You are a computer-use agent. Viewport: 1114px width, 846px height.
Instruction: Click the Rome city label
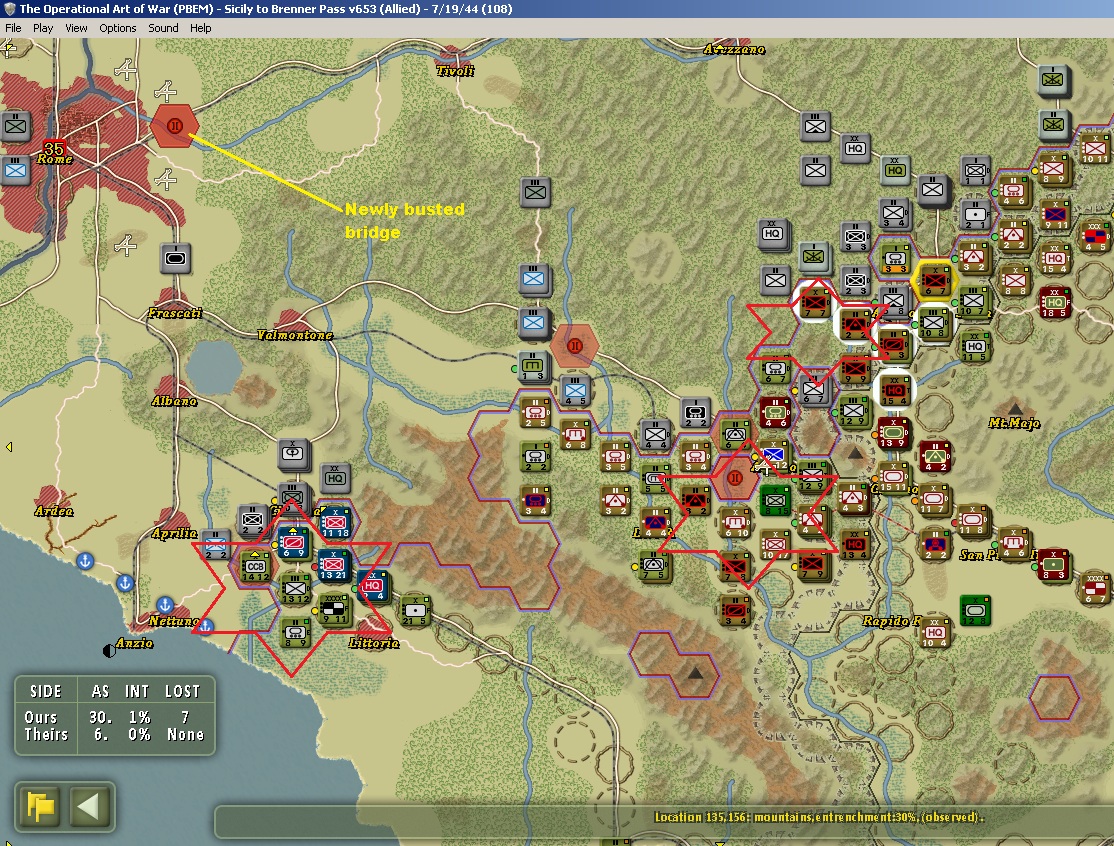click(x=55, y=159)
